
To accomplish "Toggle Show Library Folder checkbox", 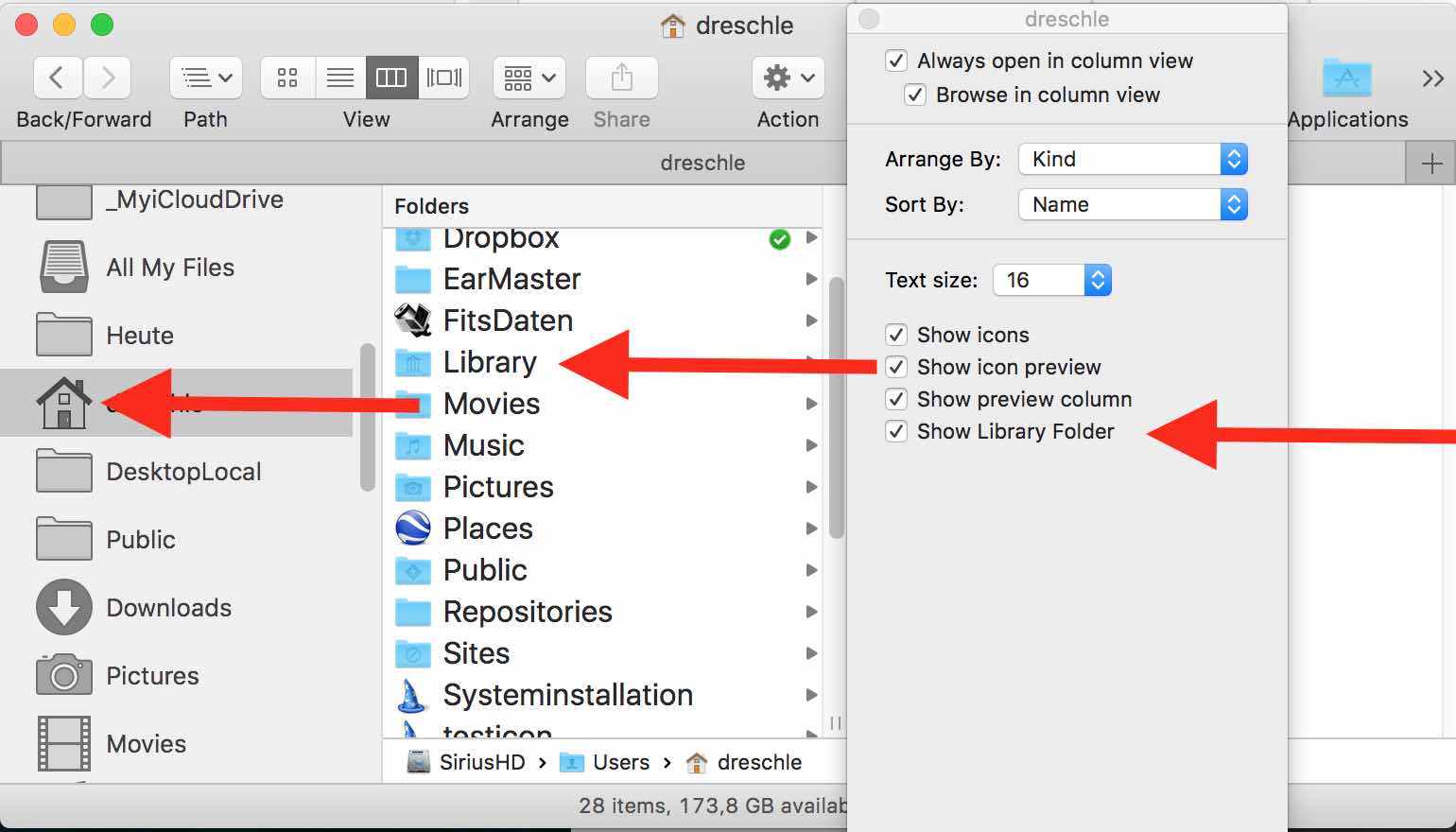I will pos(896,431).
